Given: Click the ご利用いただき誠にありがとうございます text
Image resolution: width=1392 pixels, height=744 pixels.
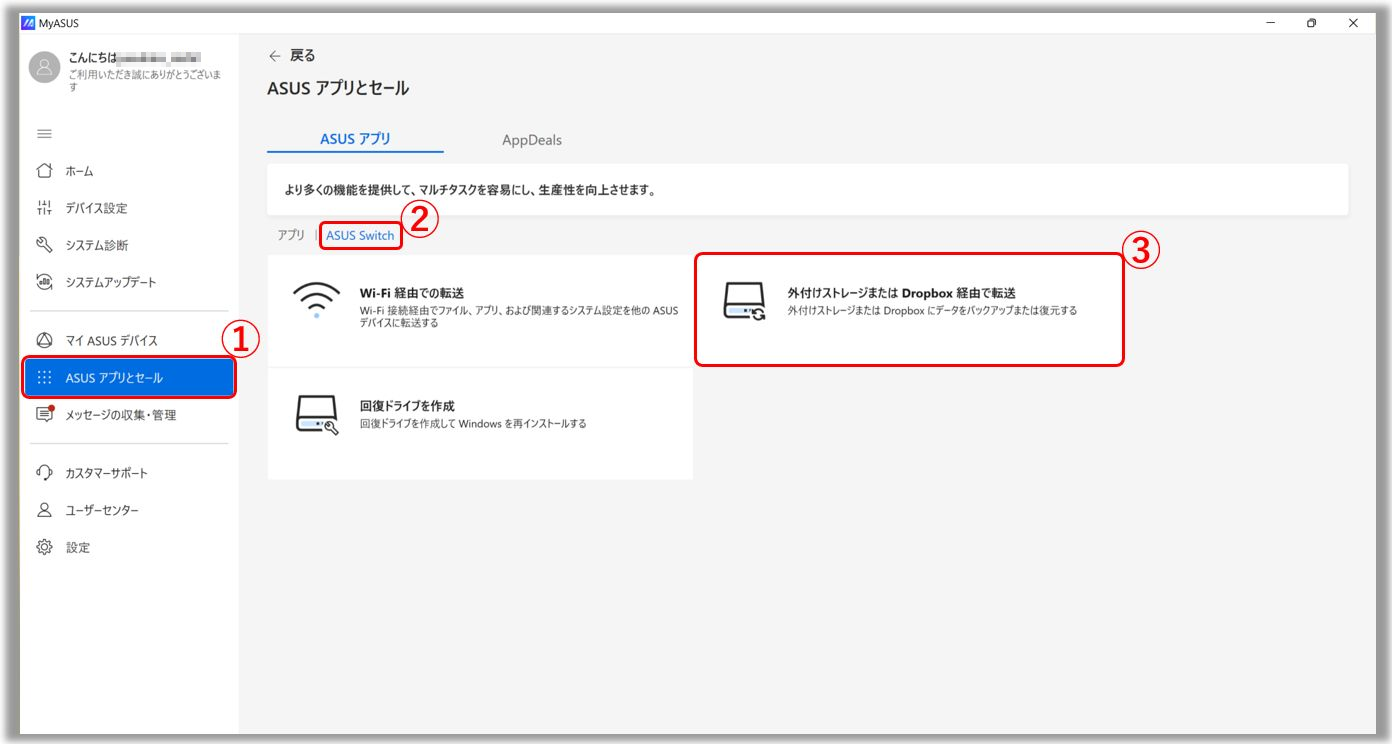Looking at the screenshot, I should [146, 81].
